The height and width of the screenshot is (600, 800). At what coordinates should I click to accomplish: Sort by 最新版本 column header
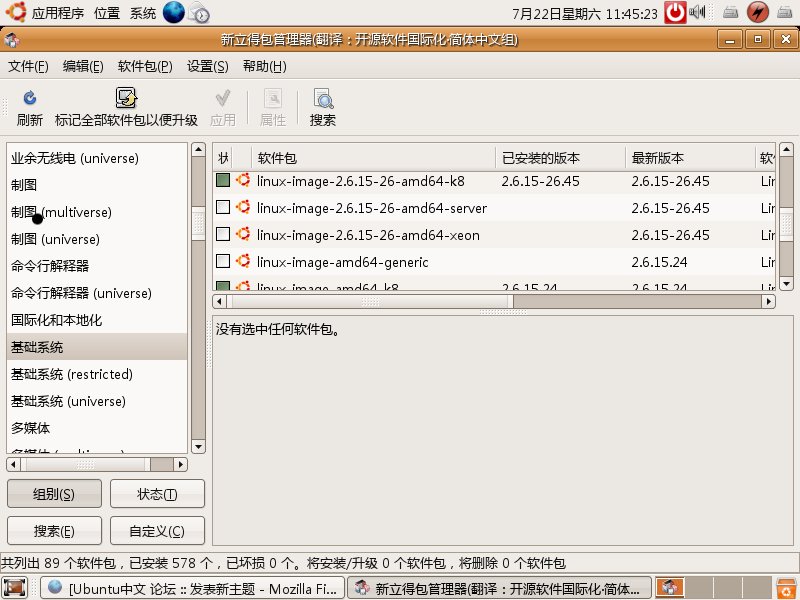[690, 158]
